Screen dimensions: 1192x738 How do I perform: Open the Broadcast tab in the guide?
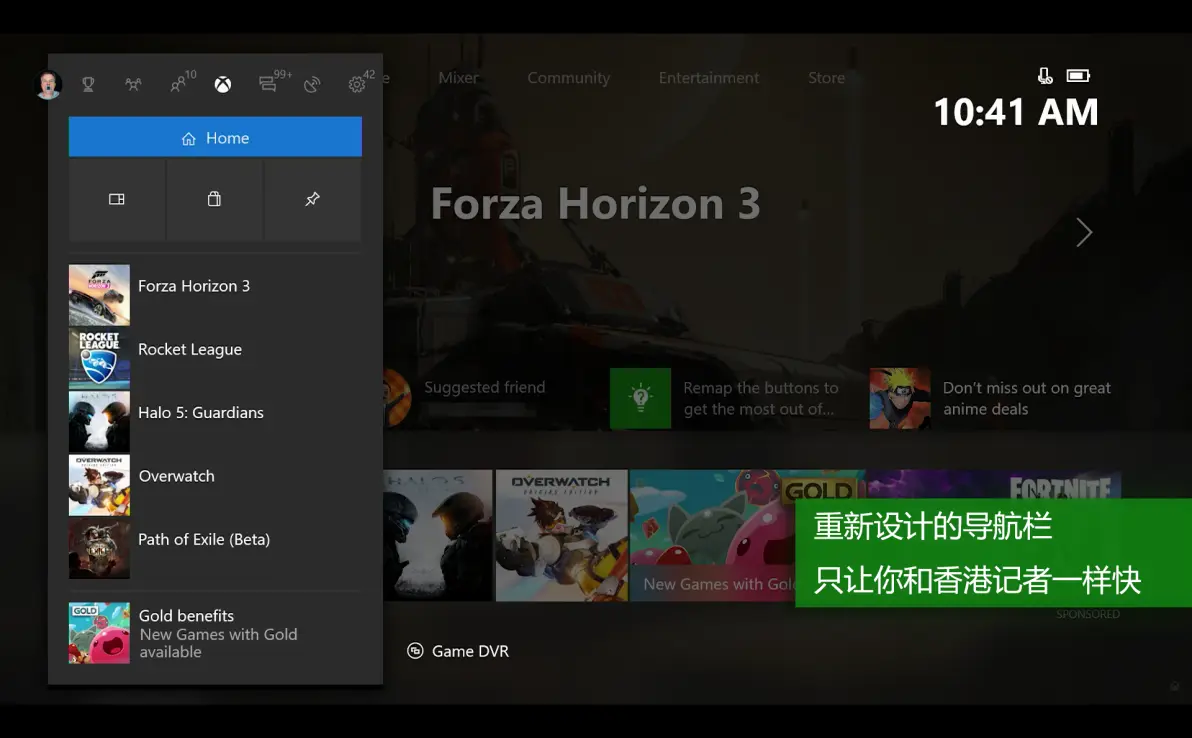[x=312, y=84]
